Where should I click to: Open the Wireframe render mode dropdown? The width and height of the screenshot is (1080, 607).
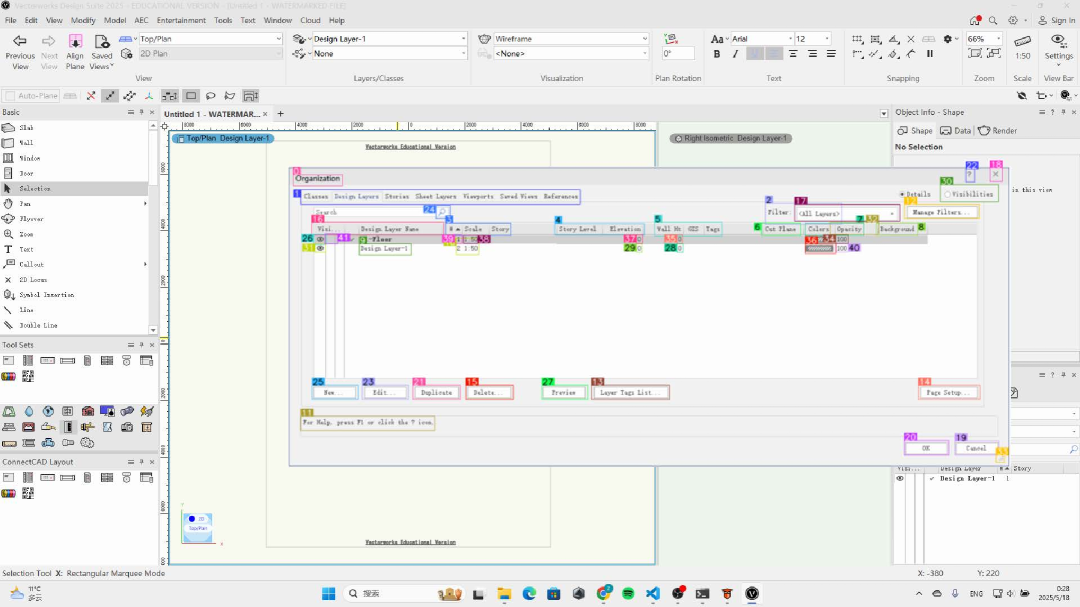pyautogui.click(x=645, y=39)
